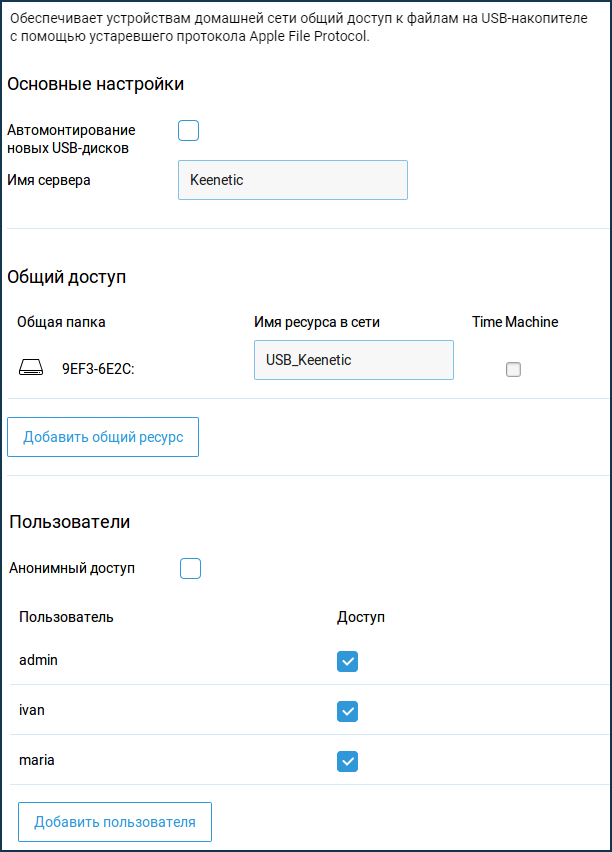Click the Добавить пользователя button

115,822
